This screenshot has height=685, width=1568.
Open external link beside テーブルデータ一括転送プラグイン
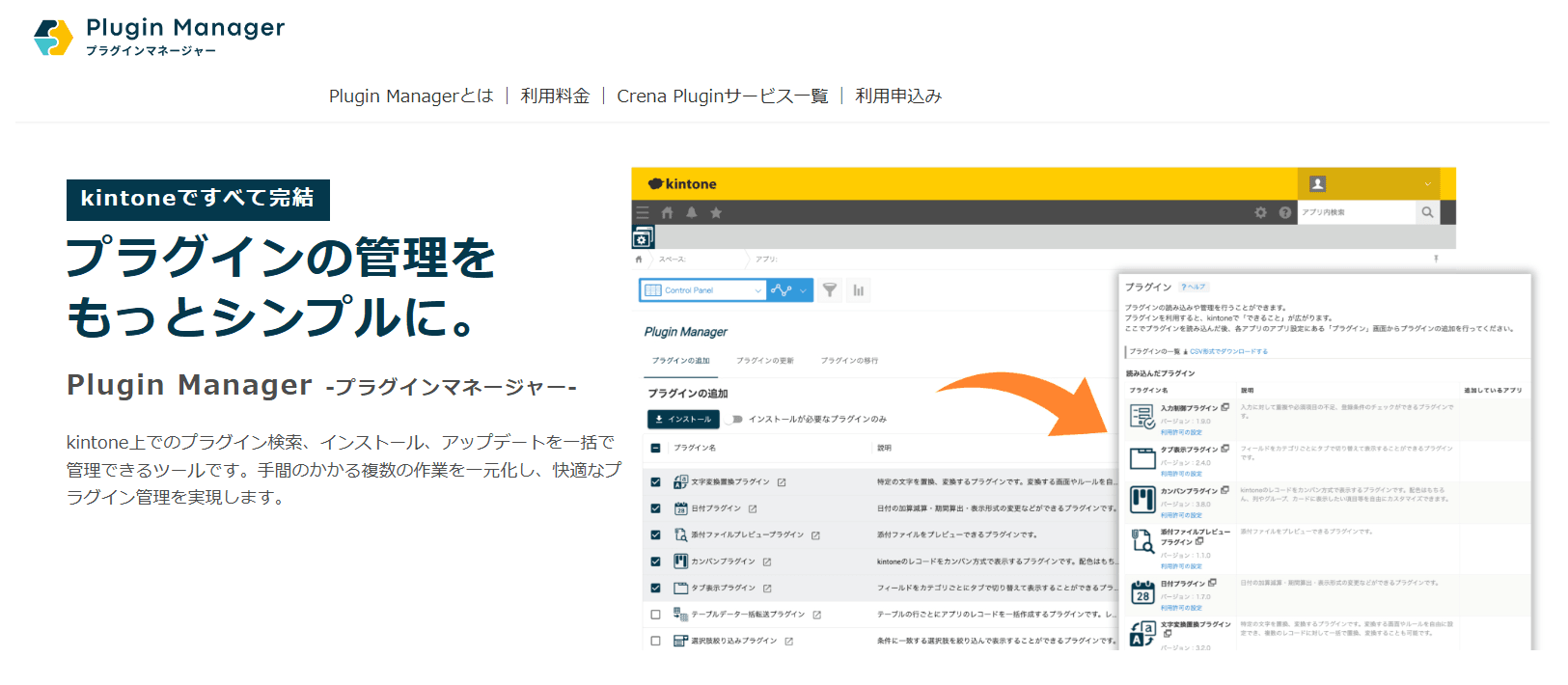[x=816, y=615]
